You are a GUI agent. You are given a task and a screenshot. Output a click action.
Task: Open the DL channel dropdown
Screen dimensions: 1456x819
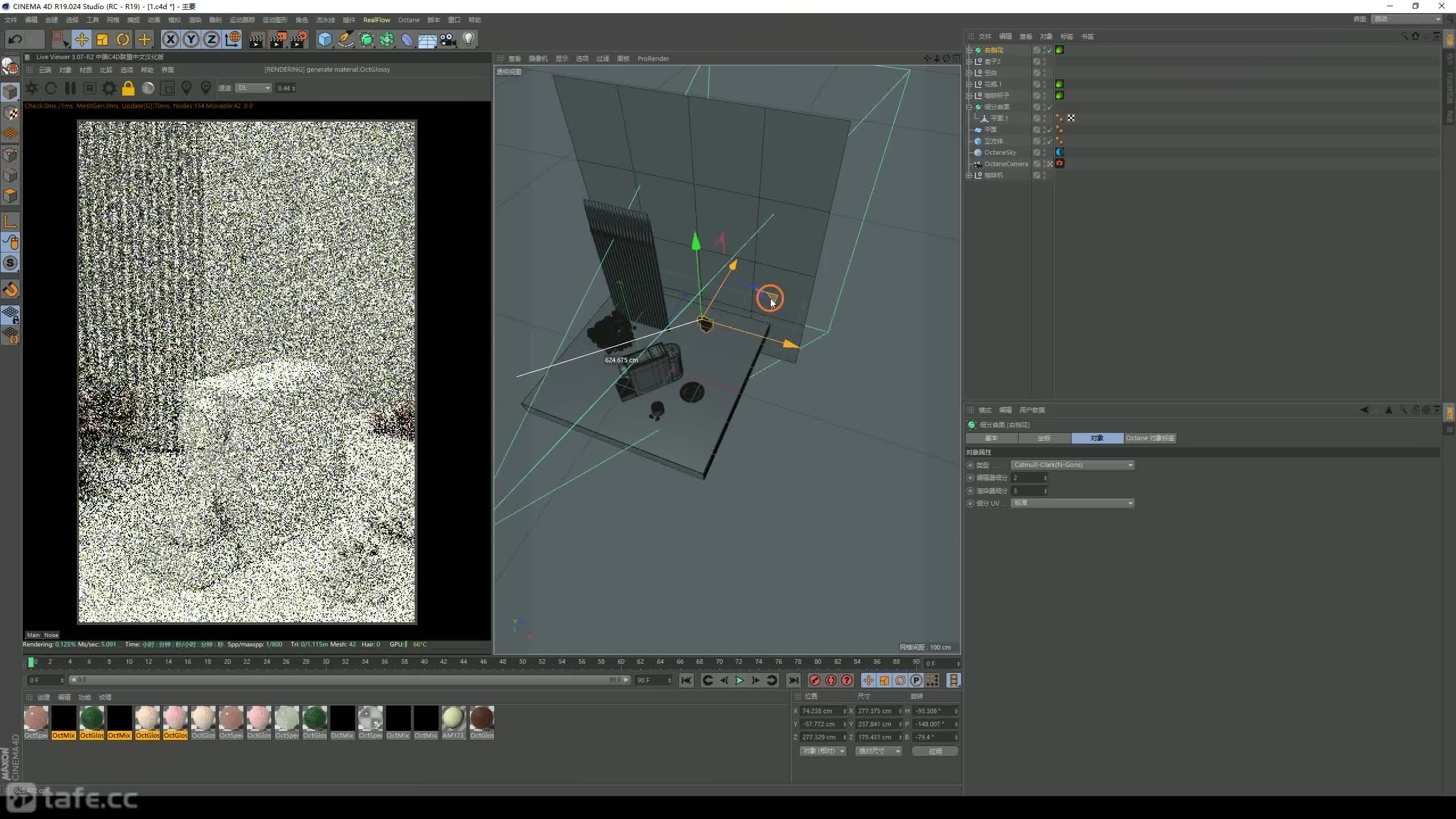tap(254, 88)
